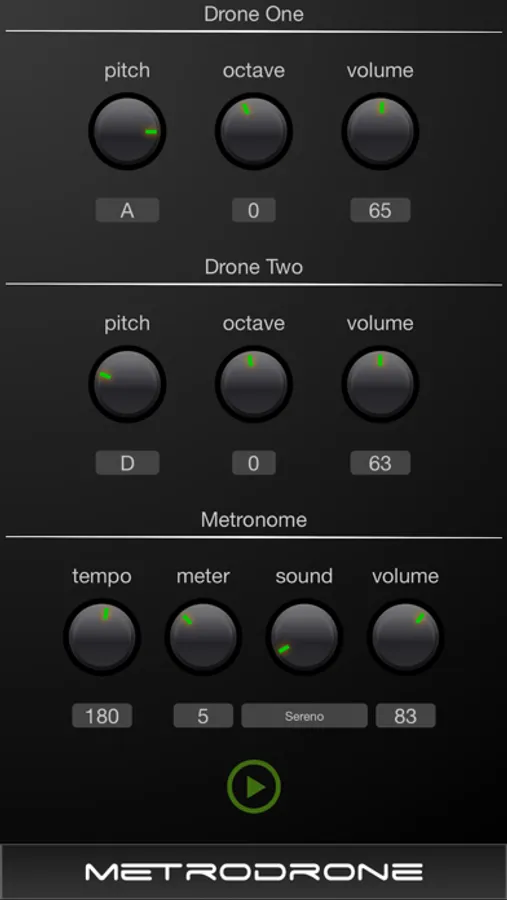
Task: Select the tempo value field showing 180
Action: coord(102,716)
